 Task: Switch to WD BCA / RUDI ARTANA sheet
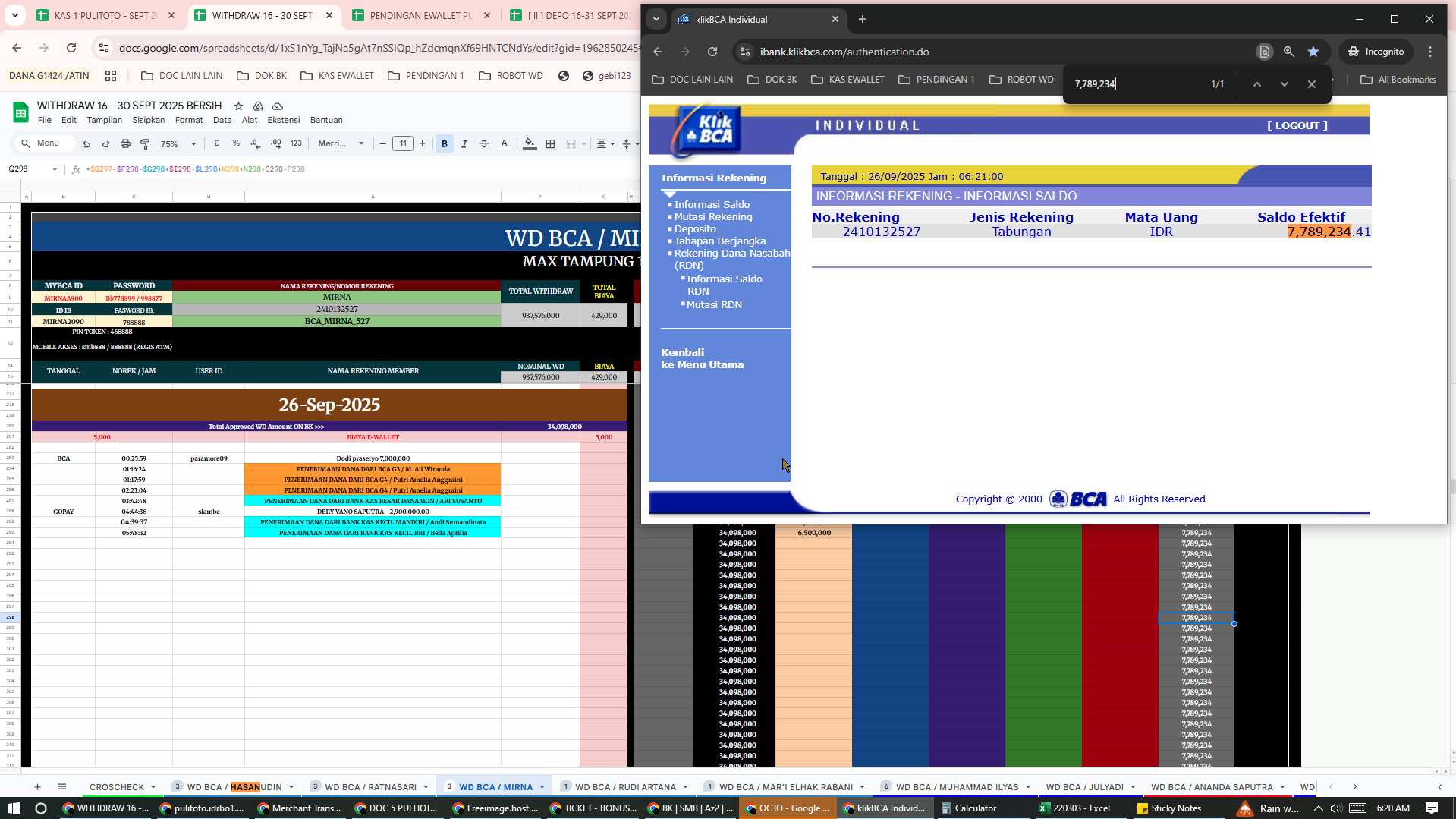[624, 787]
